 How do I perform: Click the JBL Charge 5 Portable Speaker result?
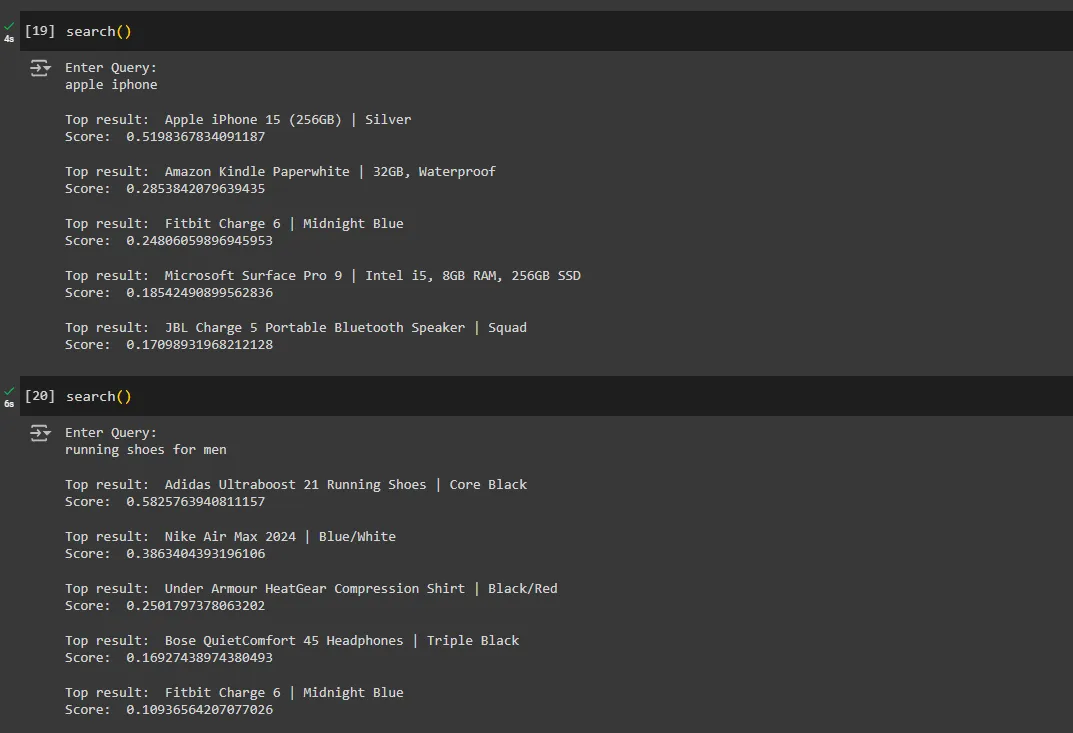[296, 328]
